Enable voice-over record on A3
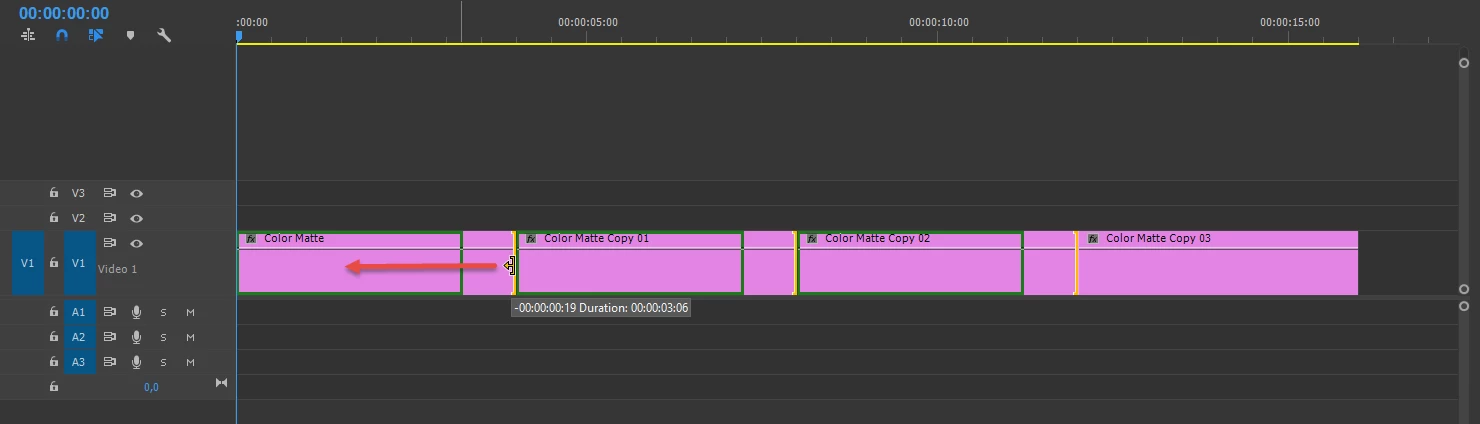The width and height of the screenshot is (1480, 424). pos(137,362)
